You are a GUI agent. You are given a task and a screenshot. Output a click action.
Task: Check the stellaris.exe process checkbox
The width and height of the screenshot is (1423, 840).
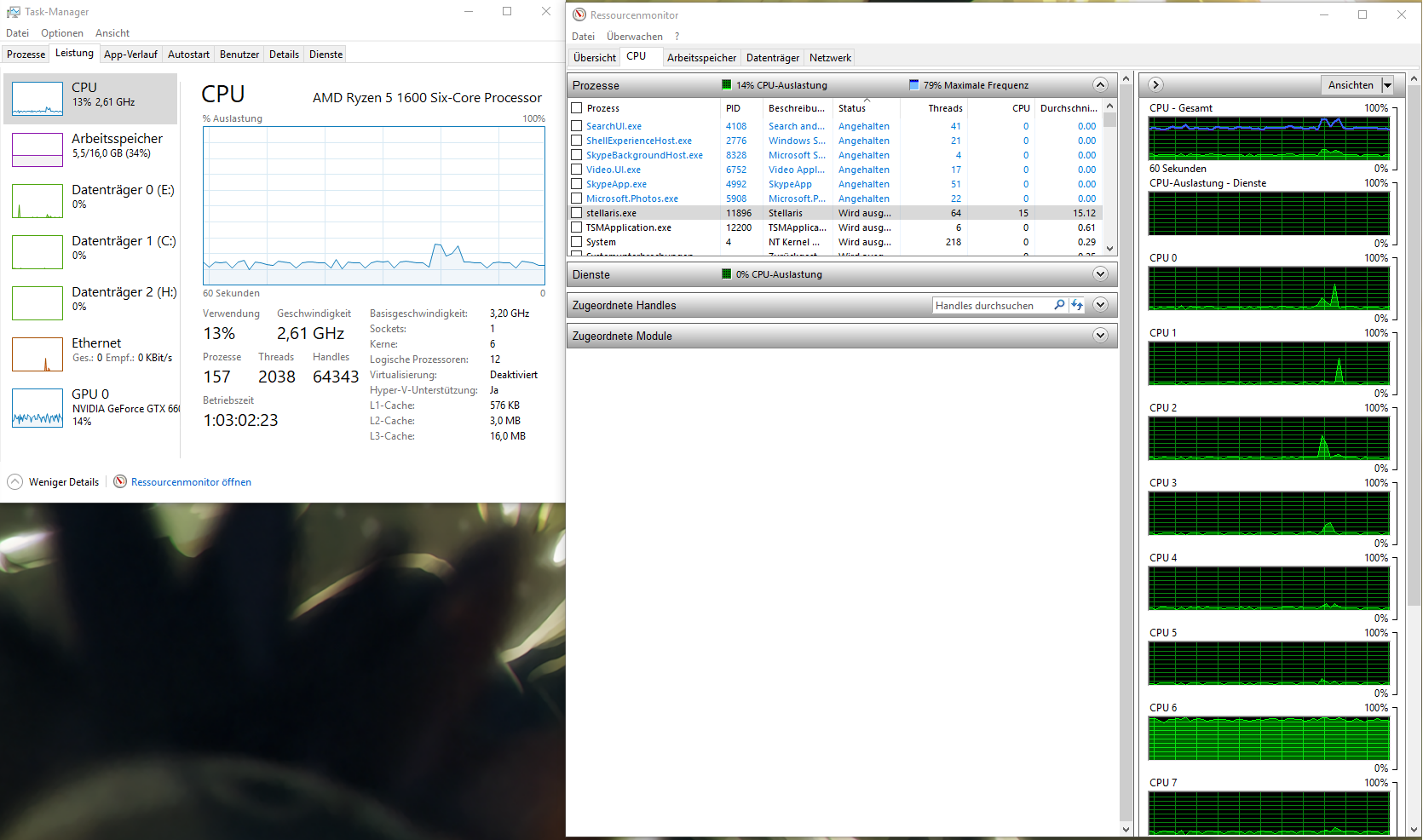point(577,213)
